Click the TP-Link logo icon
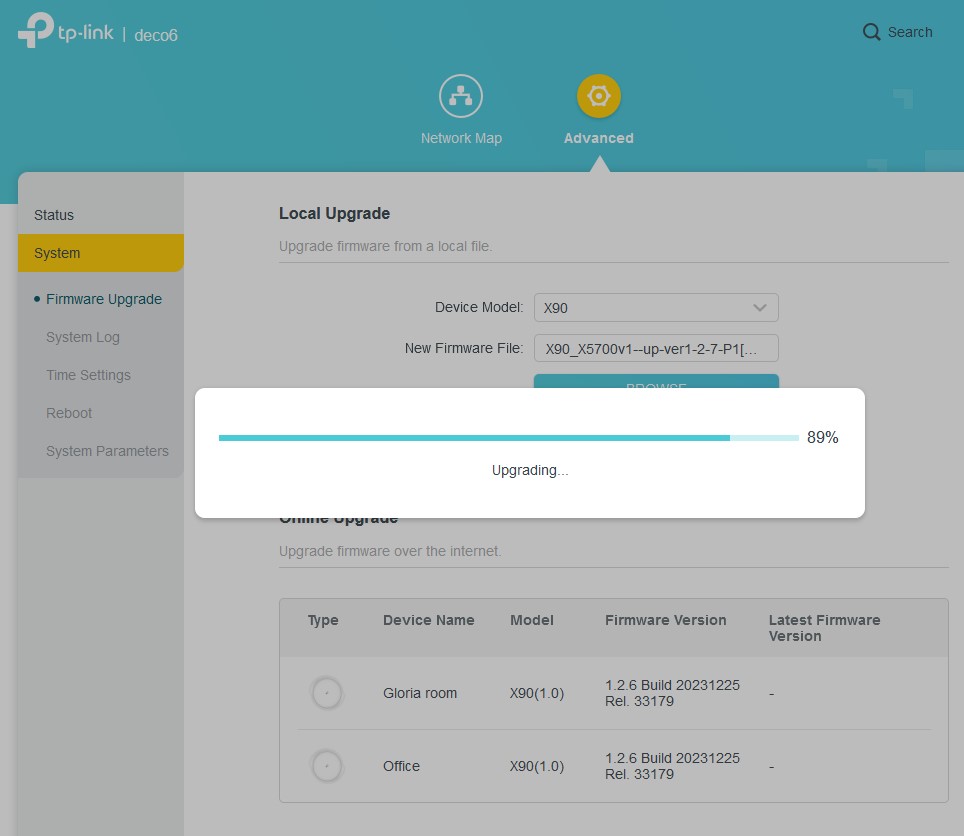 coord(36,31)
